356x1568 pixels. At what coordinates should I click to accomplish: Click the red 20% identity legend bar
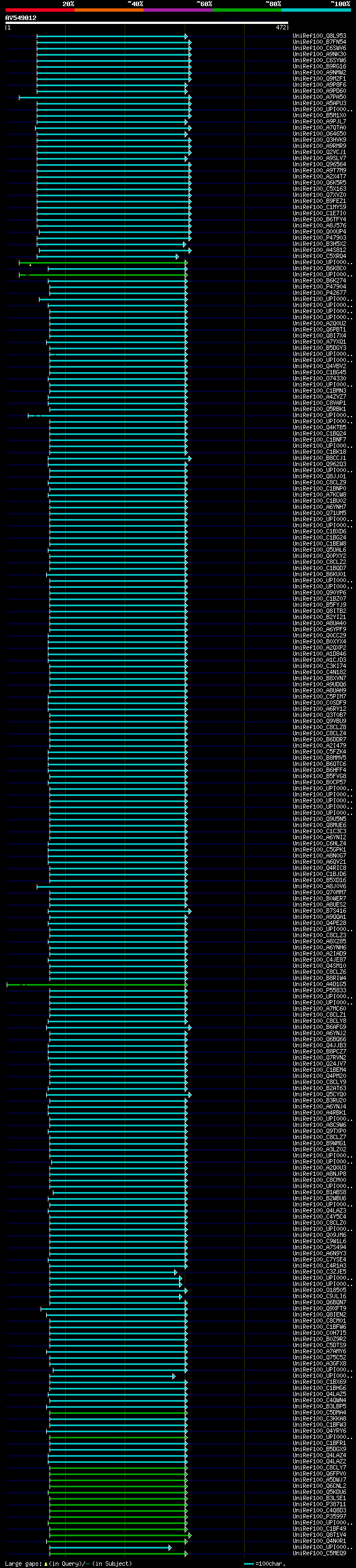pos(39,10)
